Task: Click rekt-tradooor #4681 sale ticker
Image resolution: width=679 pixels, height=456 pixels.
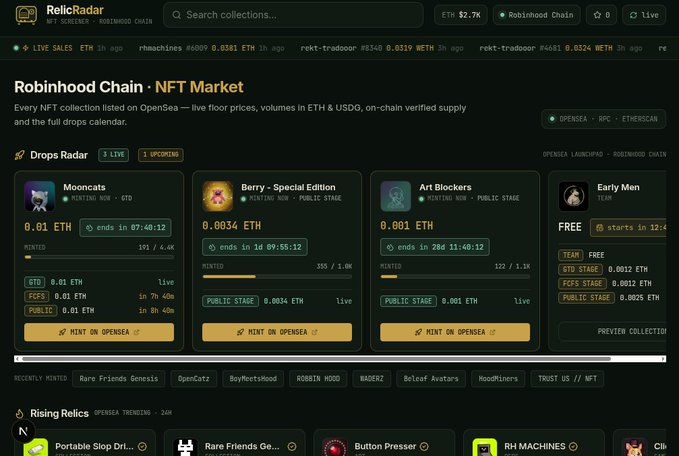Action: pos(561,48)
